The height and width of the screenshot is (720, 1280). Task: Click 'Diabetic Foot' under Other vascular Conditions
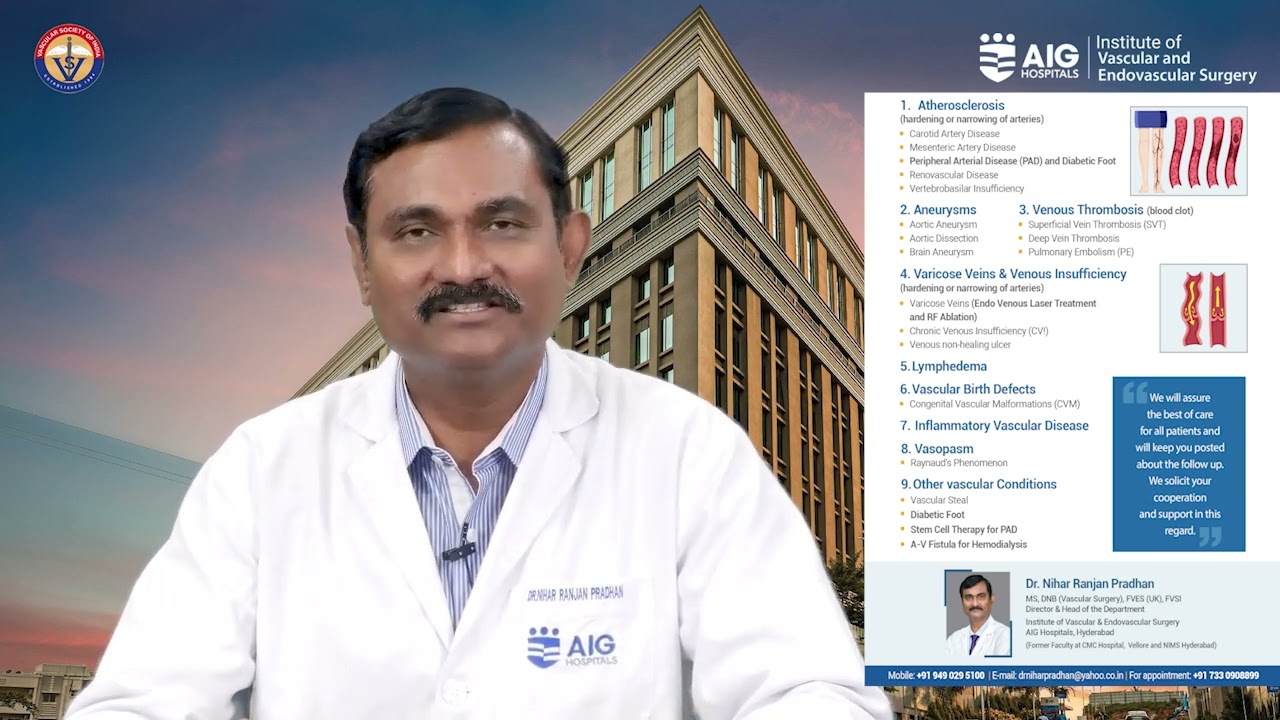[x=937, y=515]
